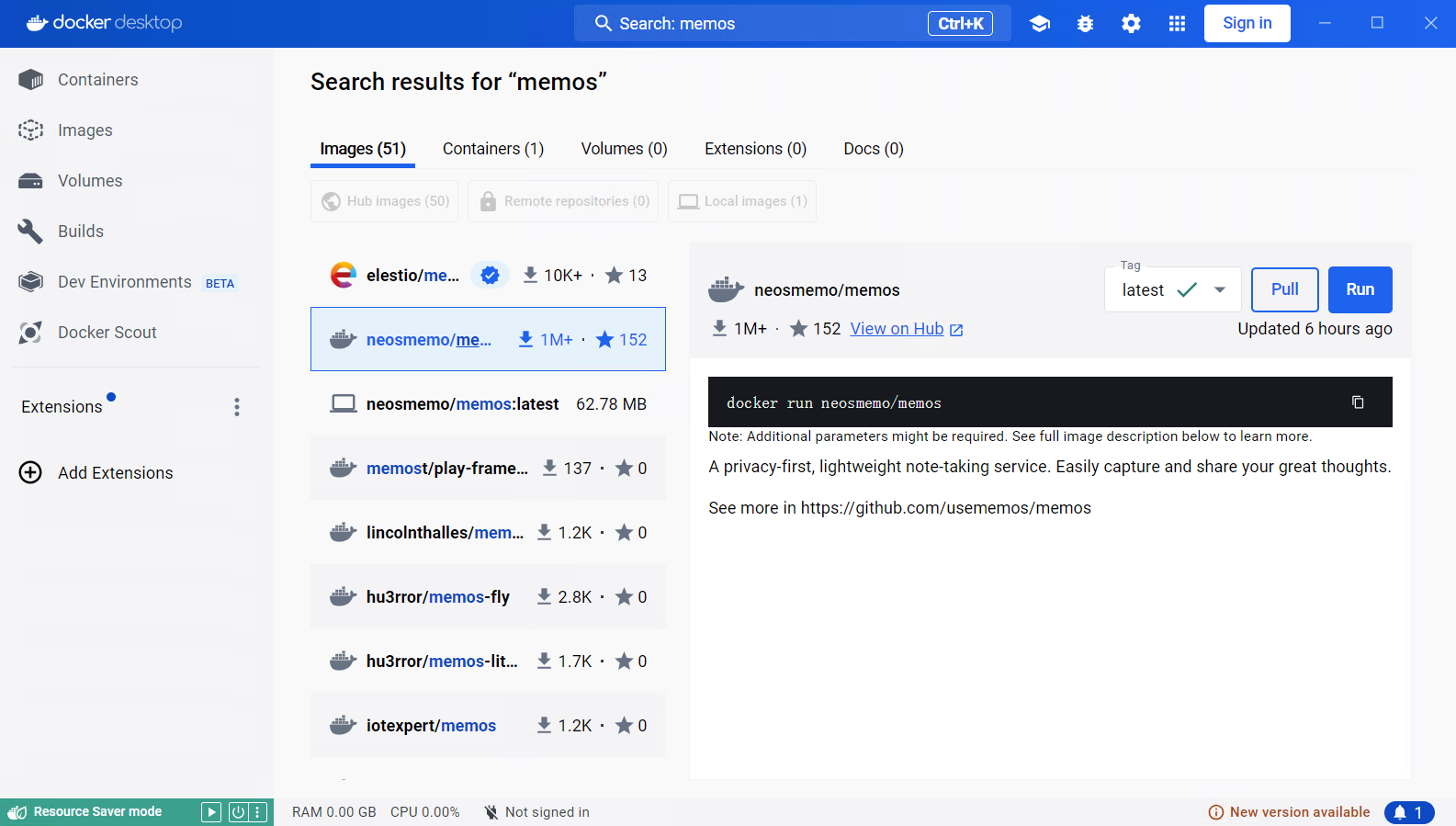Open the Troubleshoot bug icon
Image resolution: width=1456 pixels, height=826 pixels.
[x=1086, y=24]
